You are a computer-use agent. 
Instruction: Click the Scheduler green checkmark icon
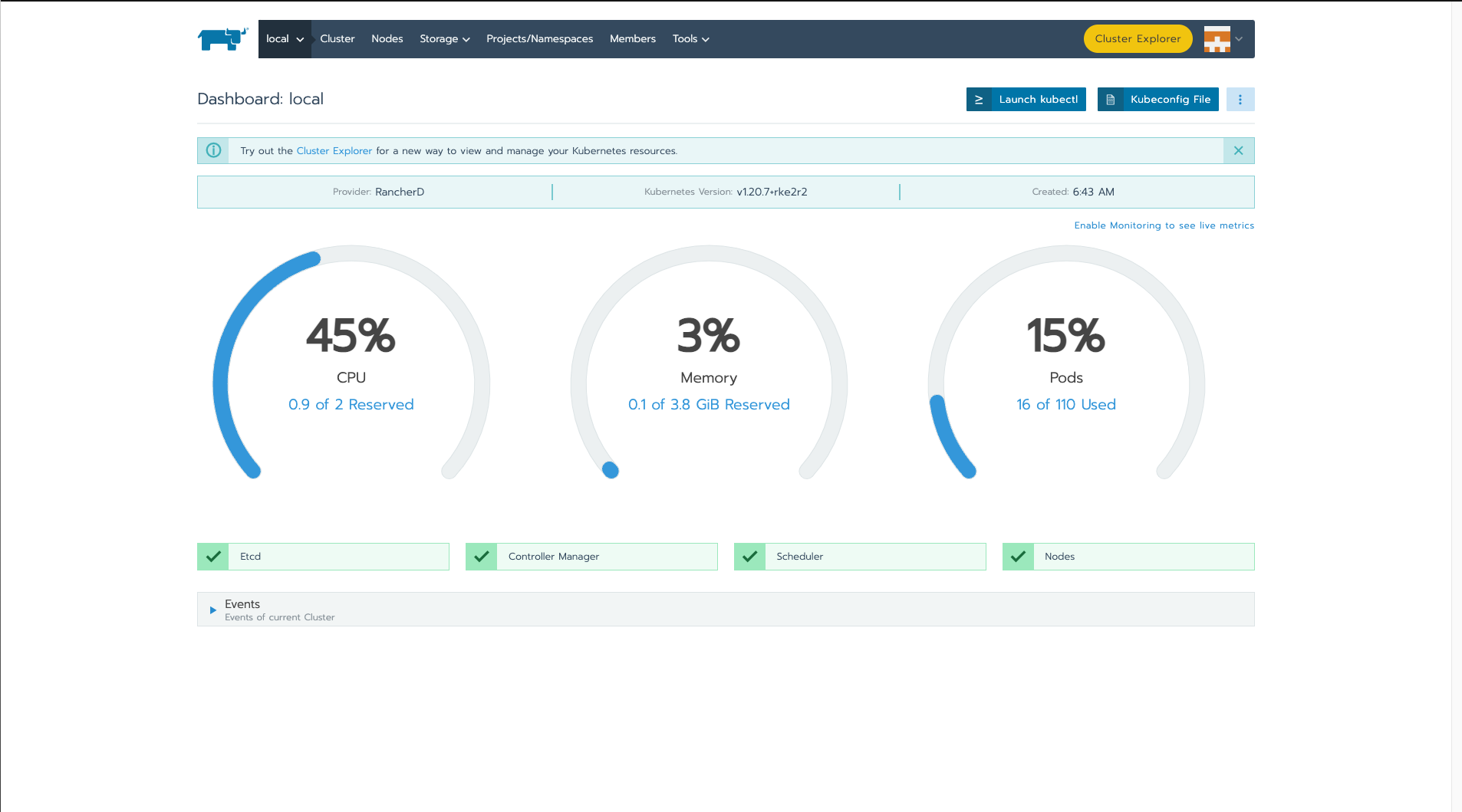pos(749,557)
